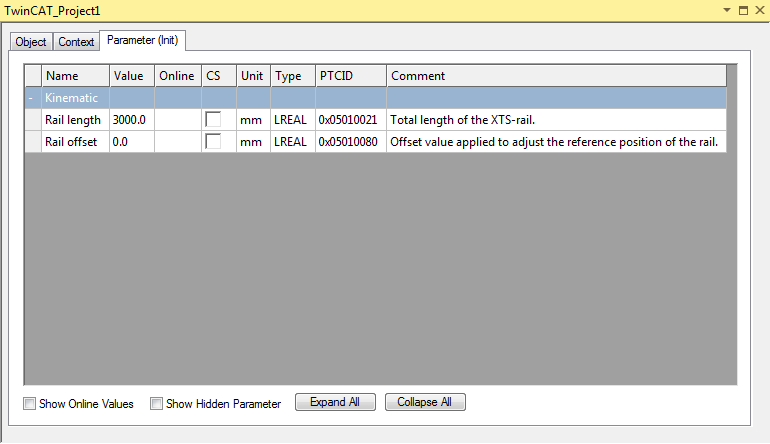770x444 pixels.
Task: Click the Collapse All button
Action: point(425,402)
